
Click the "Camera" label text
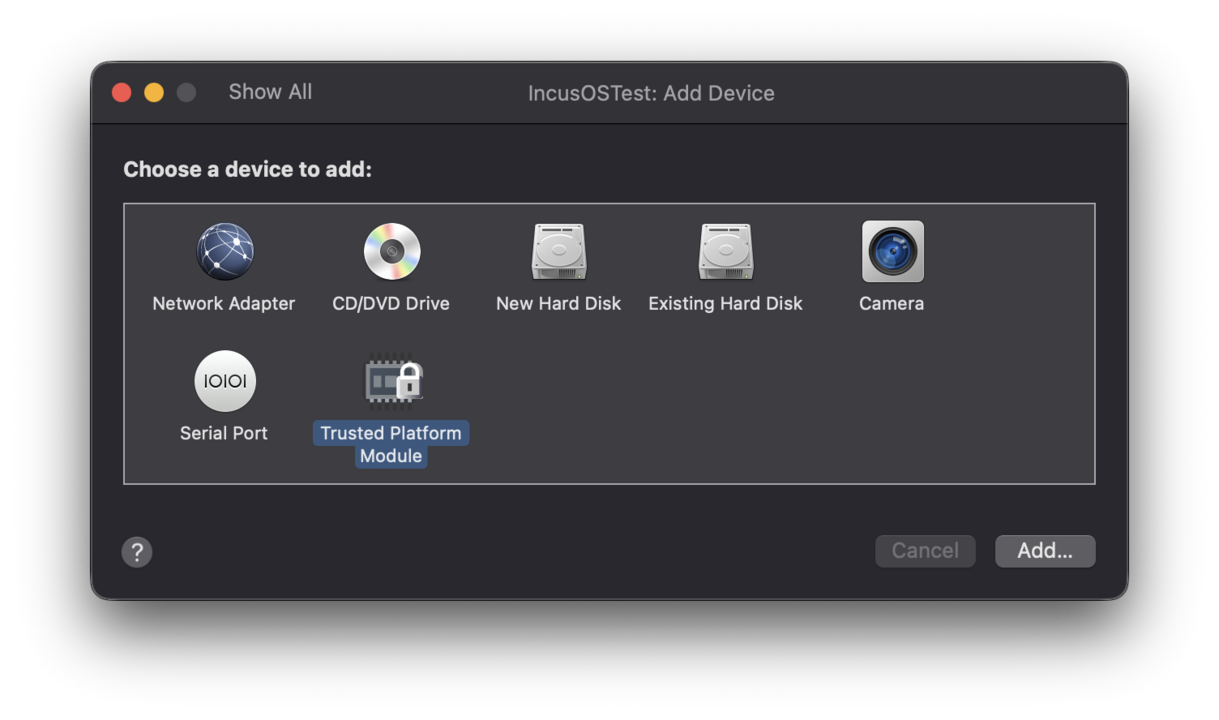point(891,303)
